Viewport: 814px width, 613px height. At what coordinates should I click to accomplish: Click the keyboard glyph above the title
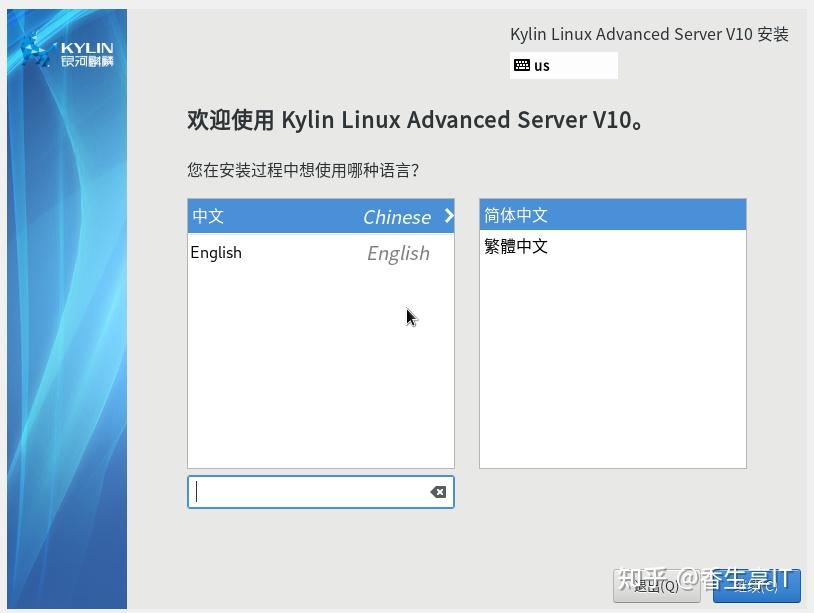pyautogui.click(x=521, y=65)
